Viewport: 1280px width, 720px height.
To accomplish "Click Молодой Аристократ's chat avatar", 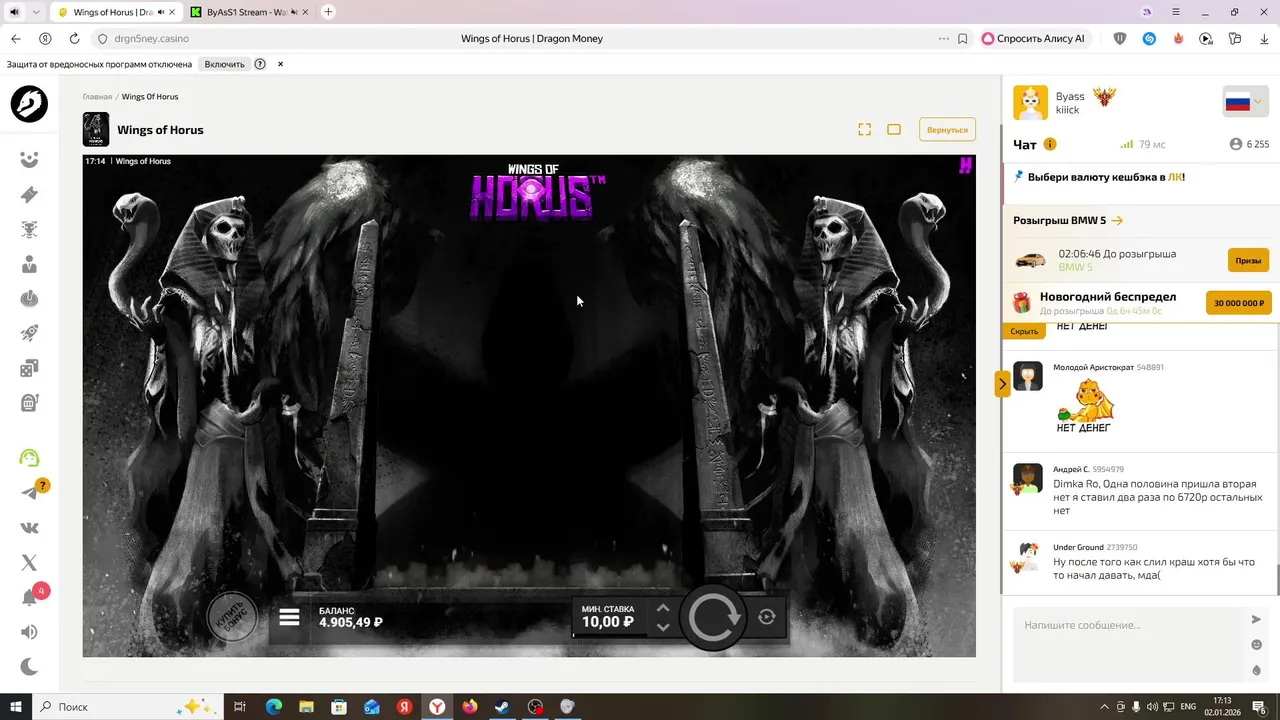I will tap(1028, 376).
